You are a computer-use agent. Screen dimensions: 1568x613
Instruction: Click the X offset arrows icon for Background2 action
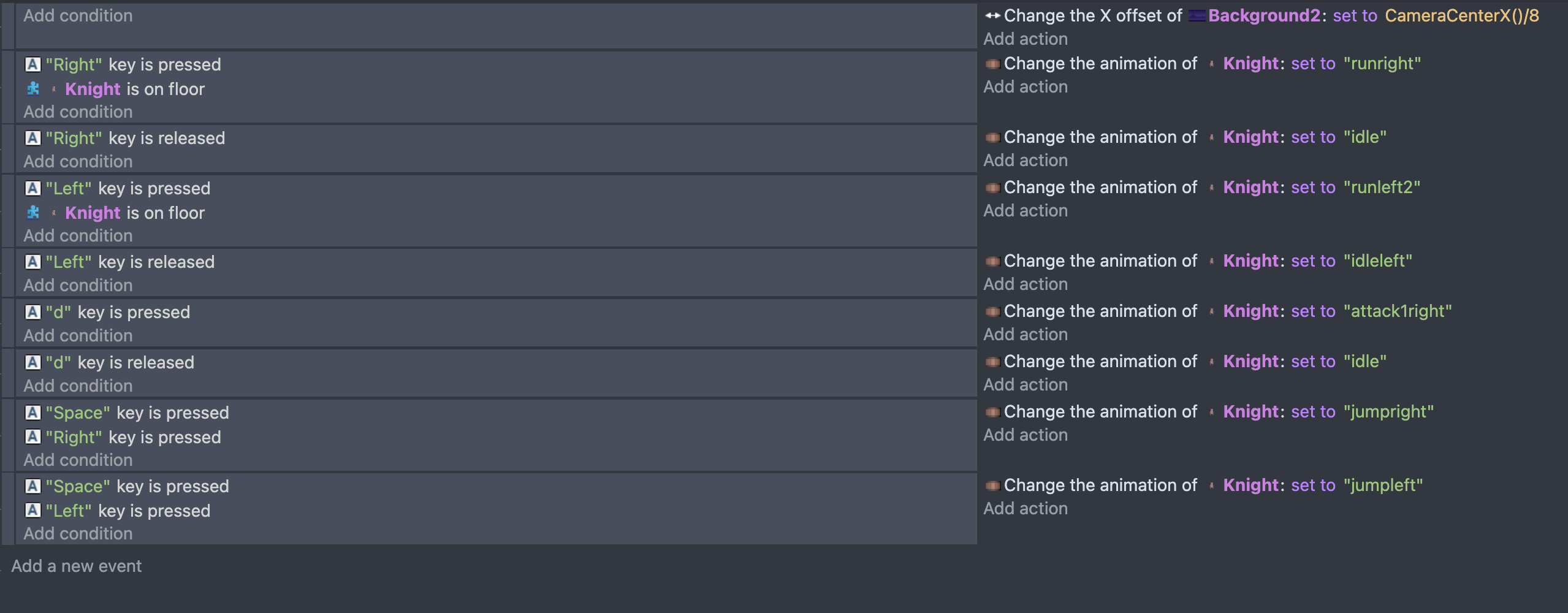pyautogui.click(x=992, y=15)
